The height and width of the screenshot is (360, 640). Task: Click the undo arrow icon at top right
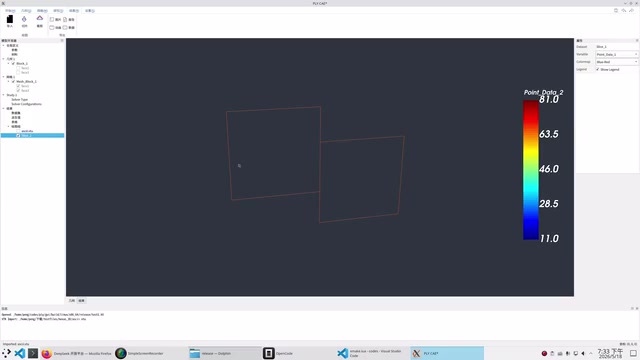click(624, 11)
